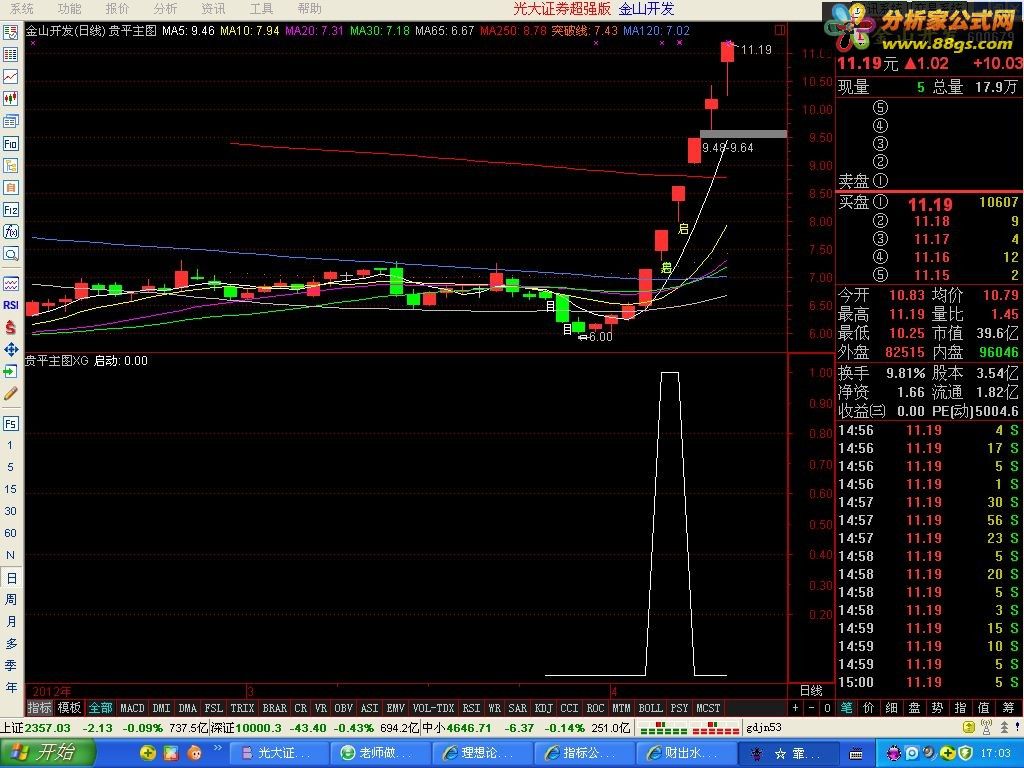
Task: Click the keyboard input method tray icon
Action: pos(856,754)
